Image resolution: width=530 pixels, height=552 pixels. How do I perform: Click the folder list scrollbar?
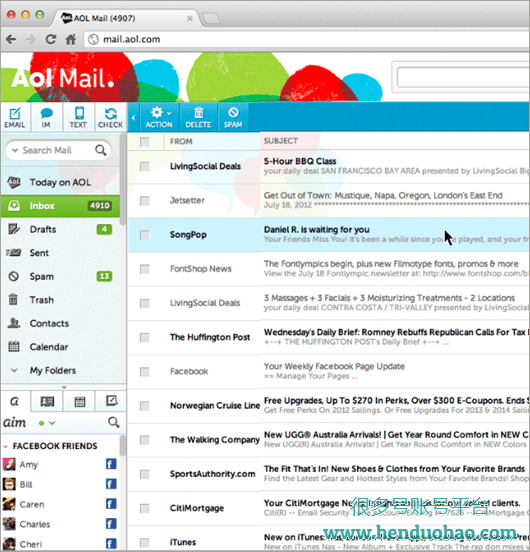coord(122,180)
